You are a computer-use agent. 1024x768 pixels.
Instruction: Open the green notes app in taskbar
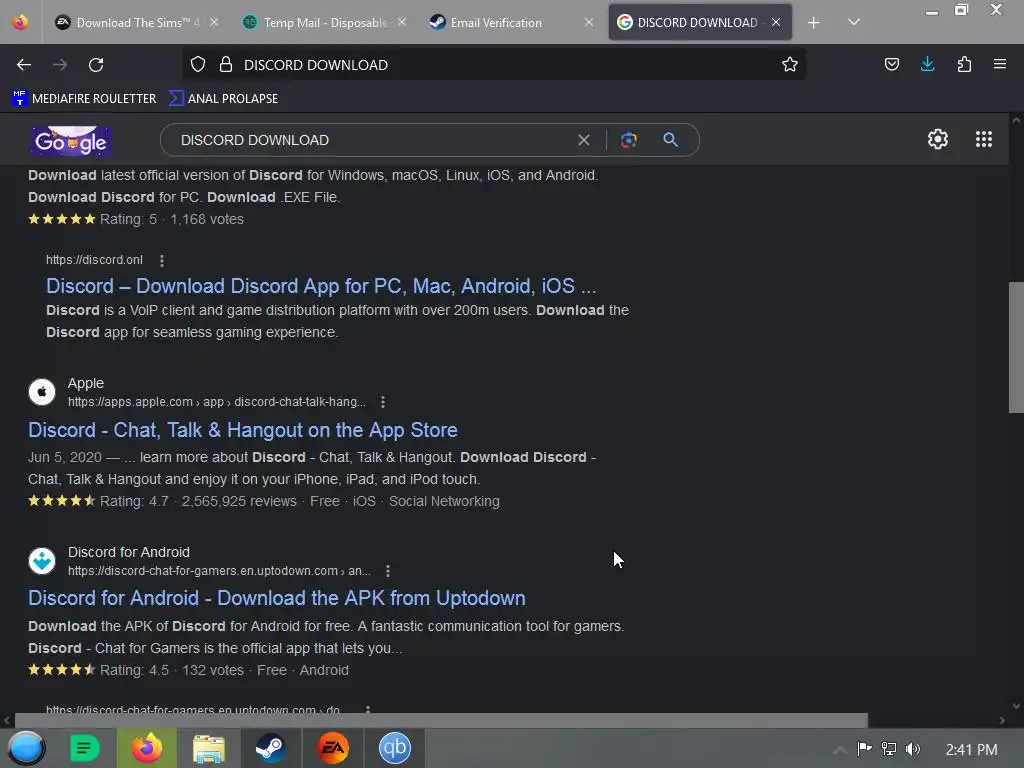(84, 748)
